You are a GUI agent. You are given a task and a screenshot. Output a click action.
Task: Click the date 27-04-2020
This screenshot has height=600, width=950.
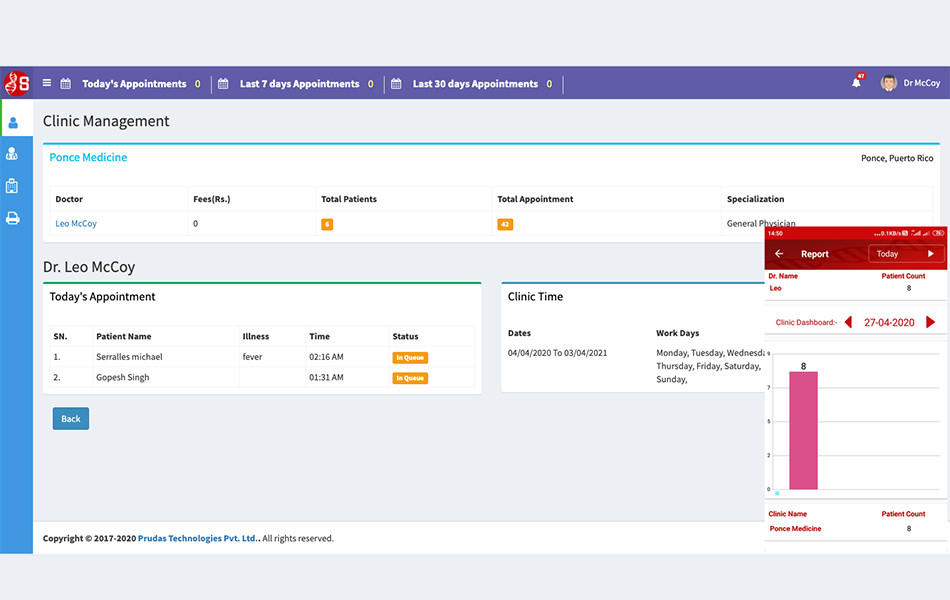tap(889, 322)
